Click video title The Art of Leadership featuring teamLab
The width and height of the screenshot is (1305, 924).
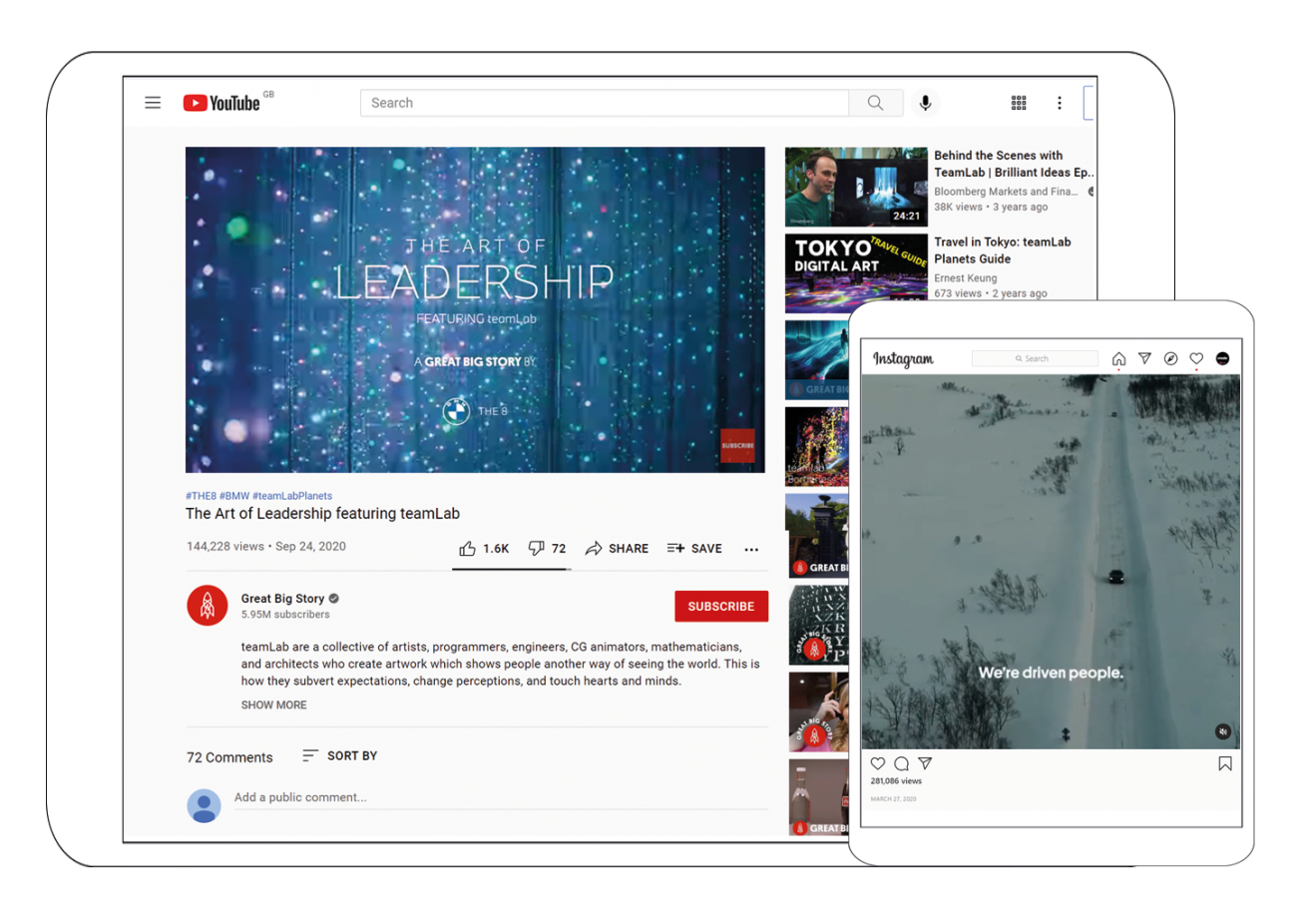click(322, 514)
